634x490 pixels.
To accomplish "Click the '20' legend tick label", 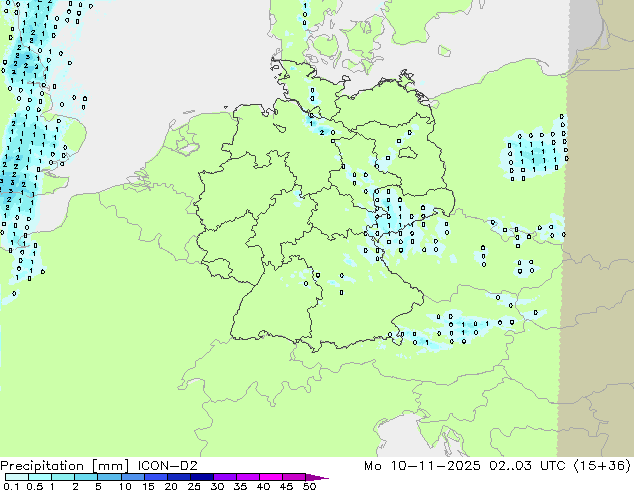I will tap(171, 486).
